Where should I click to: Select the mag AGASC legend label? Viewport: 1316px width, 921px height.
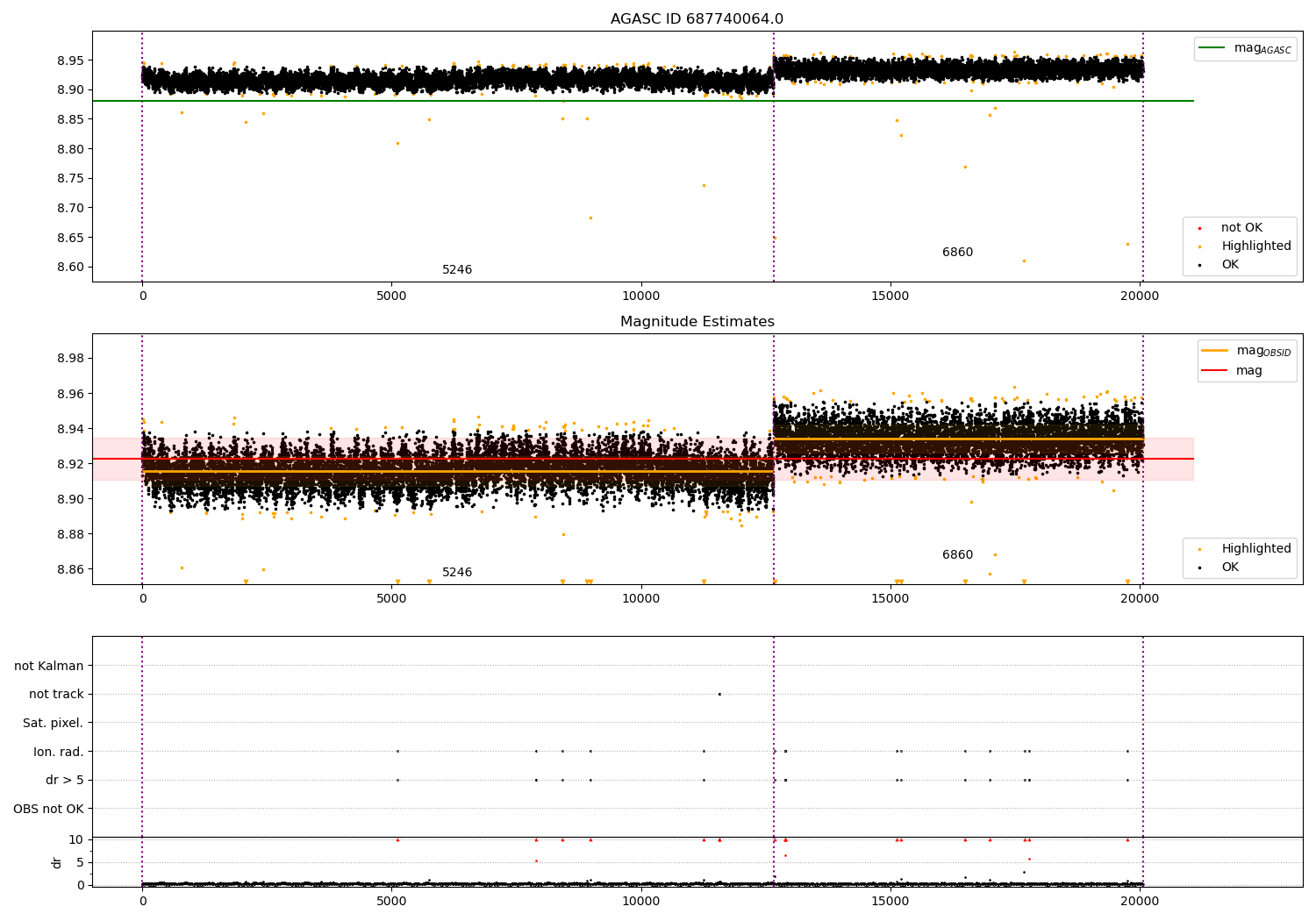click(1262, 48)
